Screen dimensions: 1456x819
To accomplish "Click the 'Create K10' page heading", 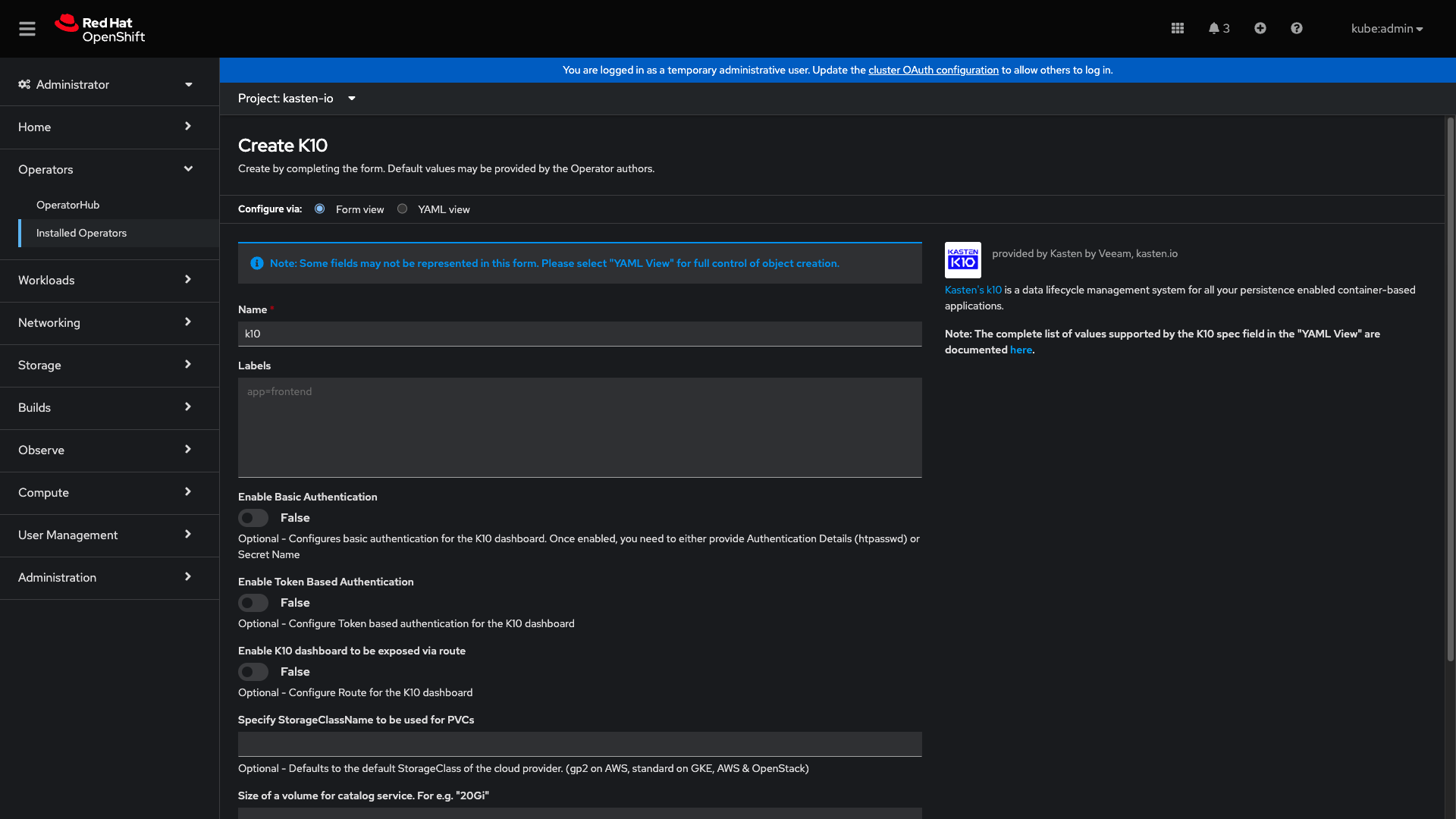I will point(283,146).
